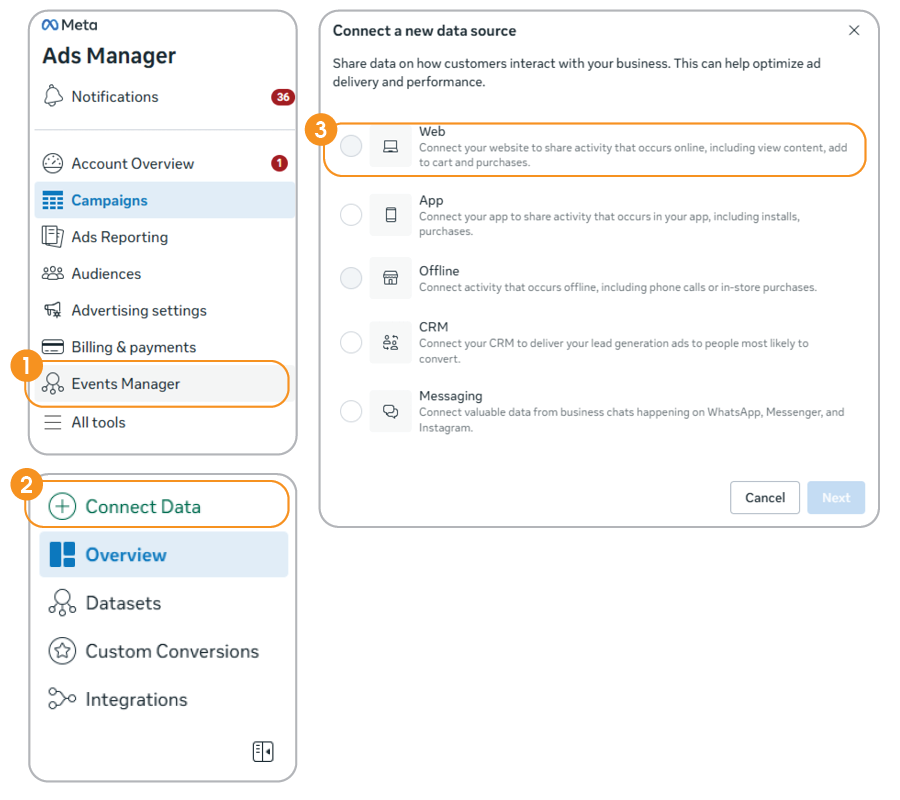Click the Billing & payments card icon
The image size is (900, 800).
click(53, 348)
